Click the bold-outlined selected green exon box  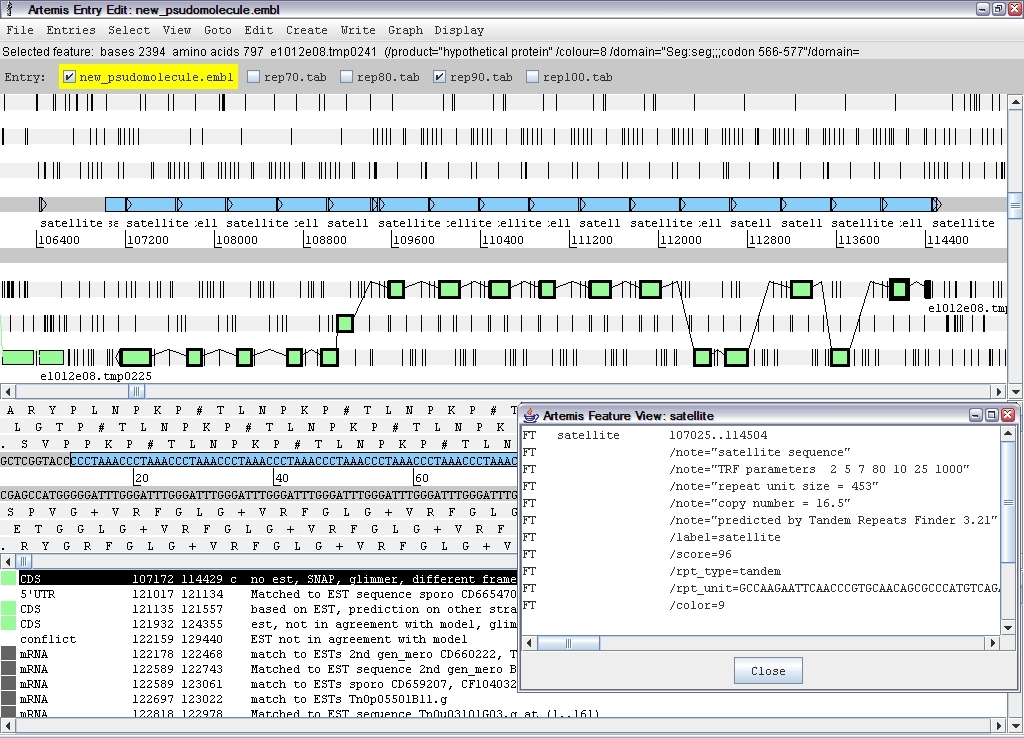pos(899,289)
